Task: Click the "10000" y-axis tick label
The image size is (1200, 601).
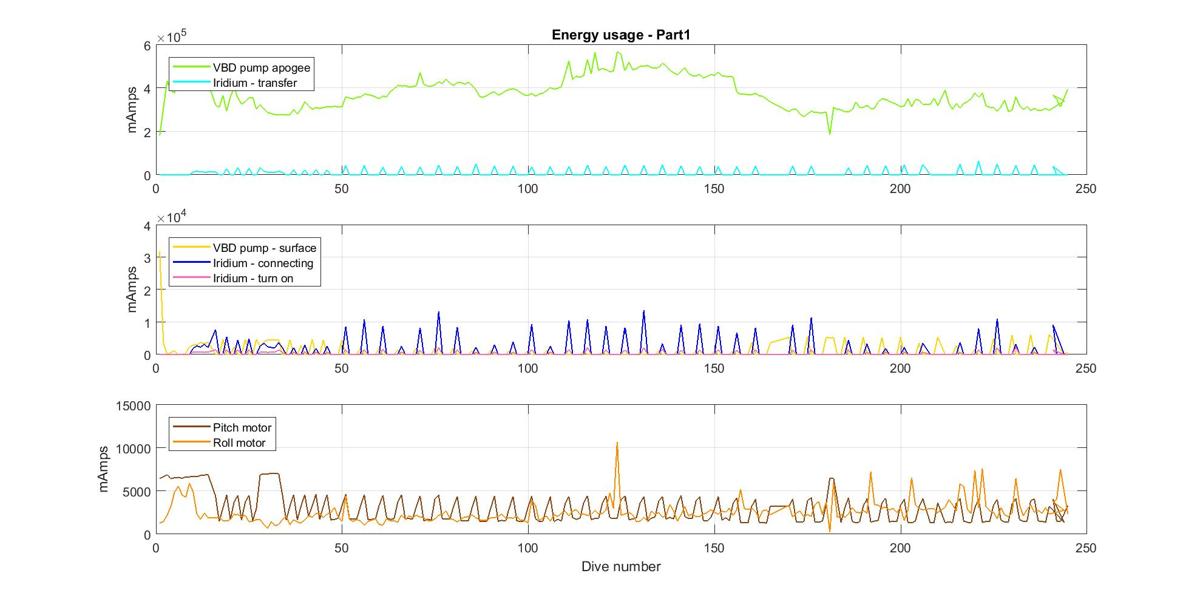Action: [131, 449]
